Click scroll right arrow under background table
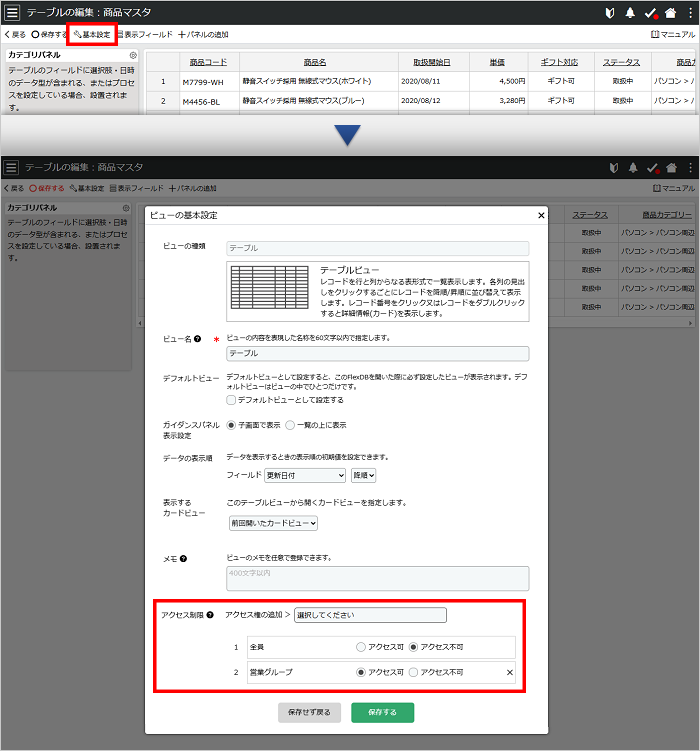 pos(690,323)
